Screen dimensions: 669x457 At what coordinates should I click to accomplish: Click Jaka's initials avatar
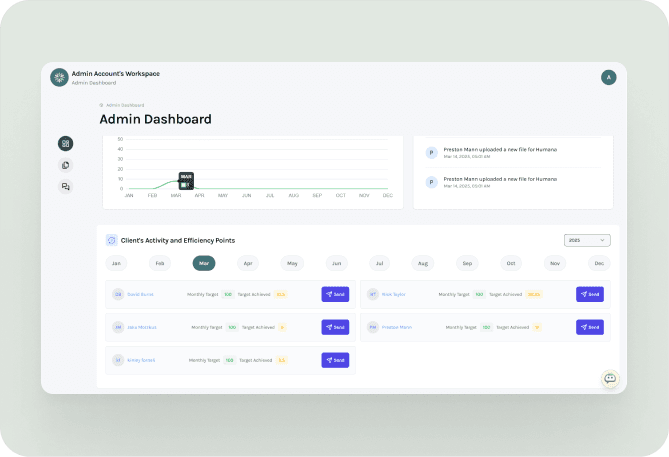point(118,327)
